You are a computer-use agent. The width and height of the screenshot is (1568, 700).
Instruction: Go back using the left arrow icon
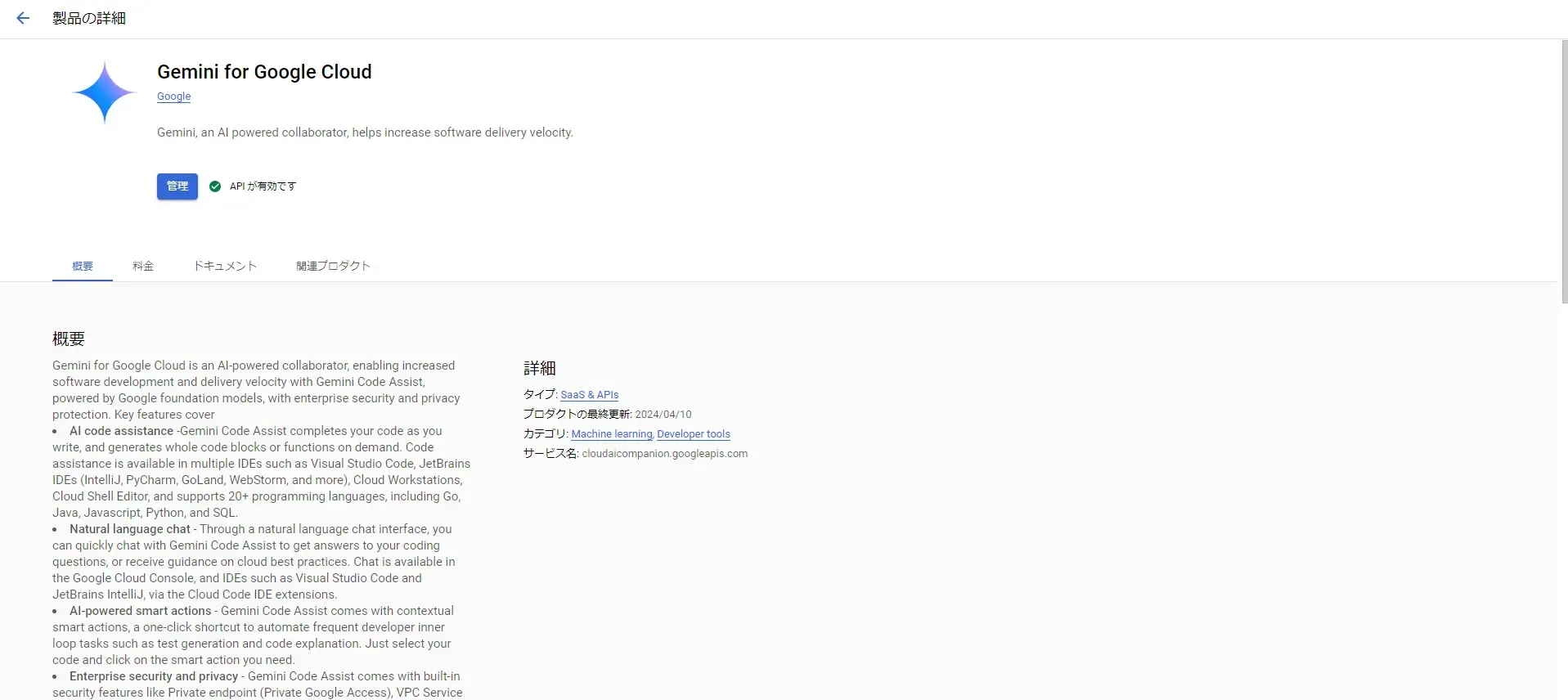(23, 18)
